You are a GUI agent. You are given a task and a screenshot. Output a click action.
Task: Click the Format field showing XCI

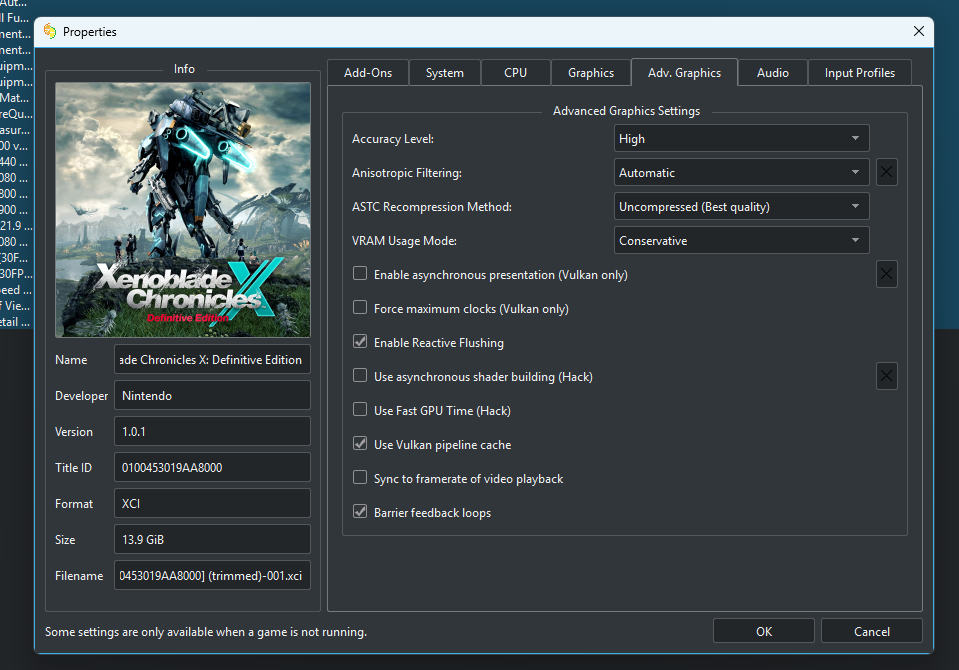(212, 504)
